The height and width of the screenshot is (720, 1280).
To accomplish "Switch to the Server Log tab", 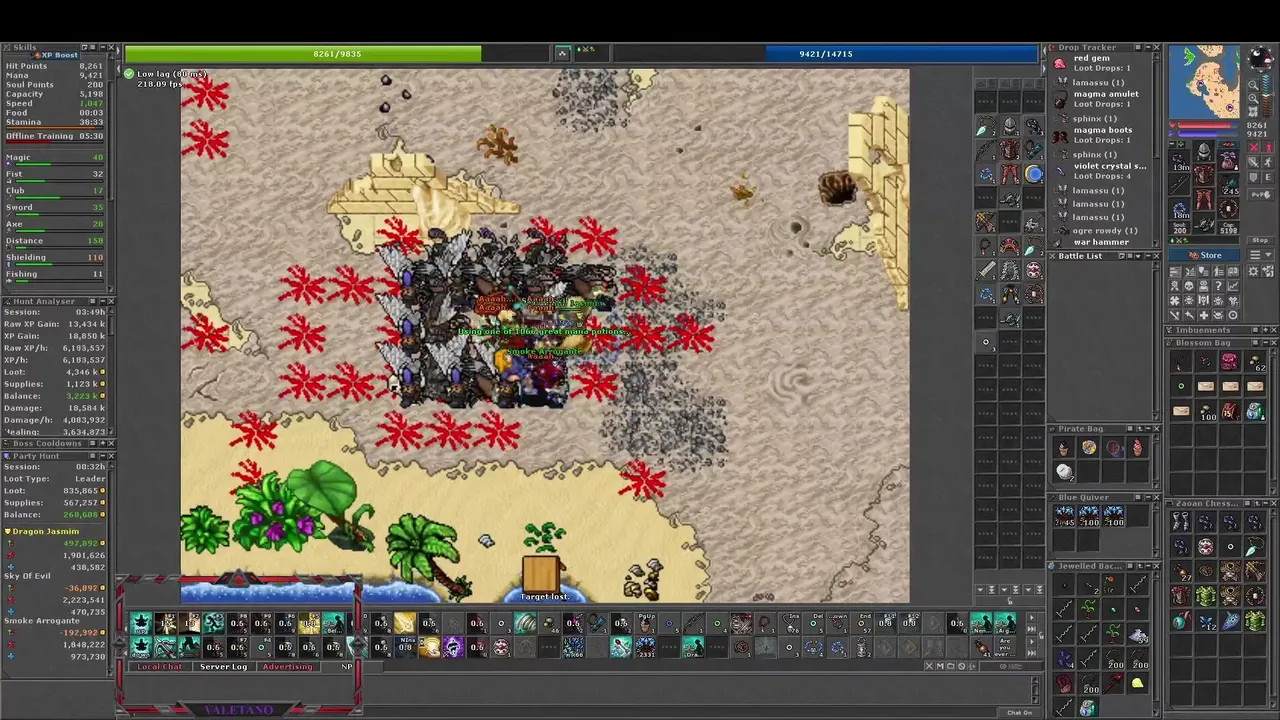I will tap(223, 666).
